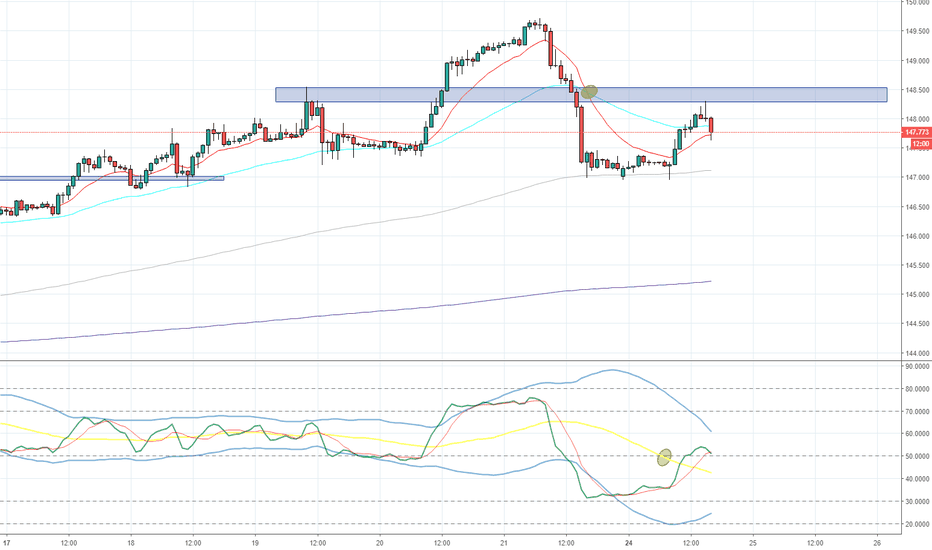Click the 148.500 price axis label

[917, 90]
